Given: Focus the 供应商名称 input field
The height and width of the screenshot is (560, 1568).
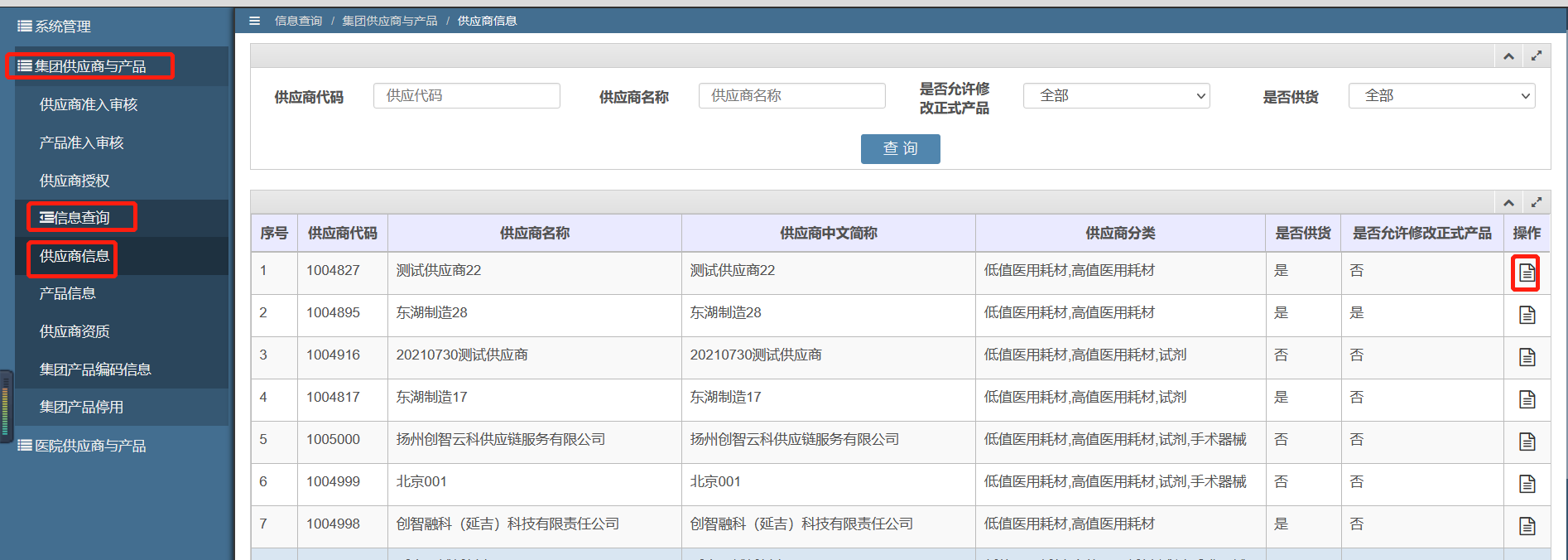Looking at the screenshot, I should pos(791,96).
